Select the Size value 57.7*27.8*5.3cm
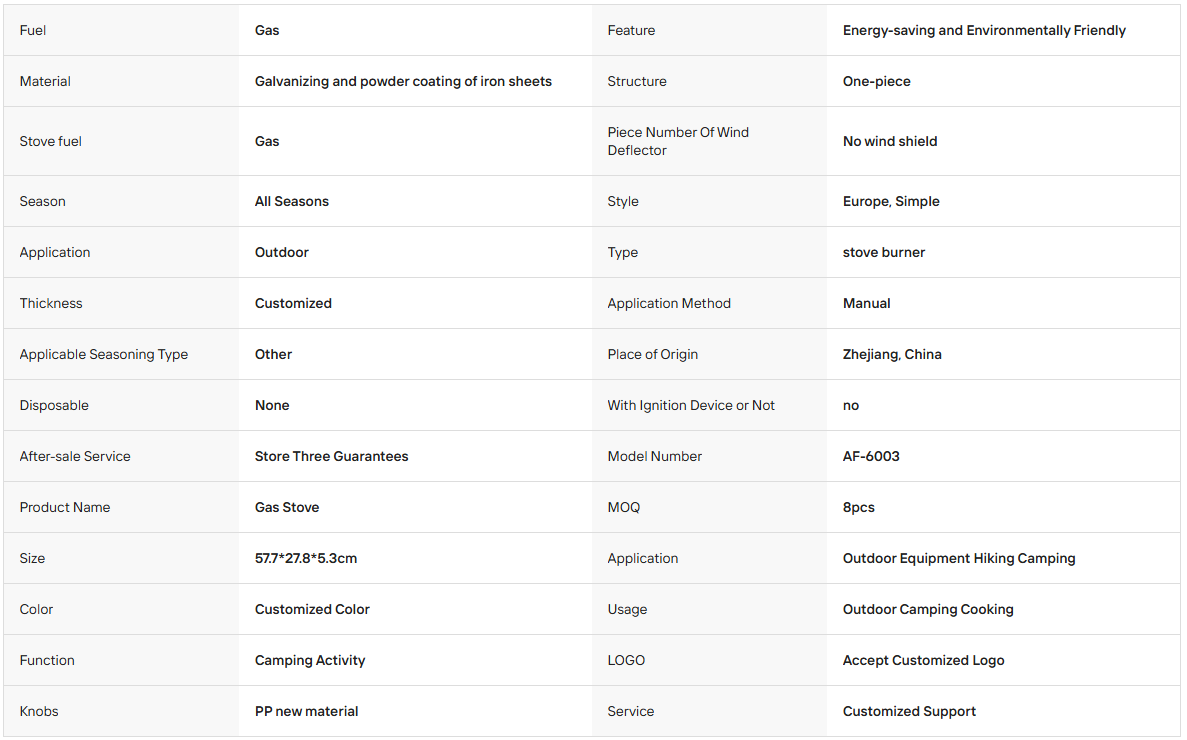Viewport: 1187px width, 740px height. (306, 558)
